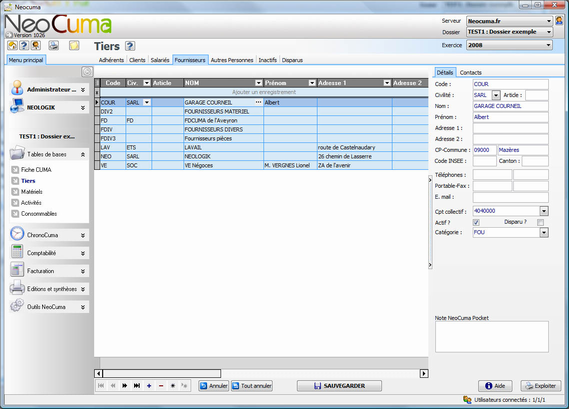Expand the Catégorie FOU dropdown
The image size is (569, 409).
pos(544,232)
